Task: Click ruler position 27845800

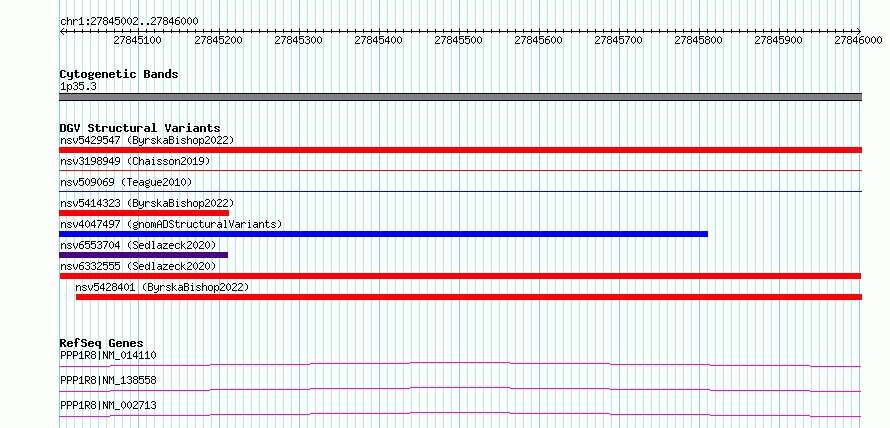Action: 699,41
